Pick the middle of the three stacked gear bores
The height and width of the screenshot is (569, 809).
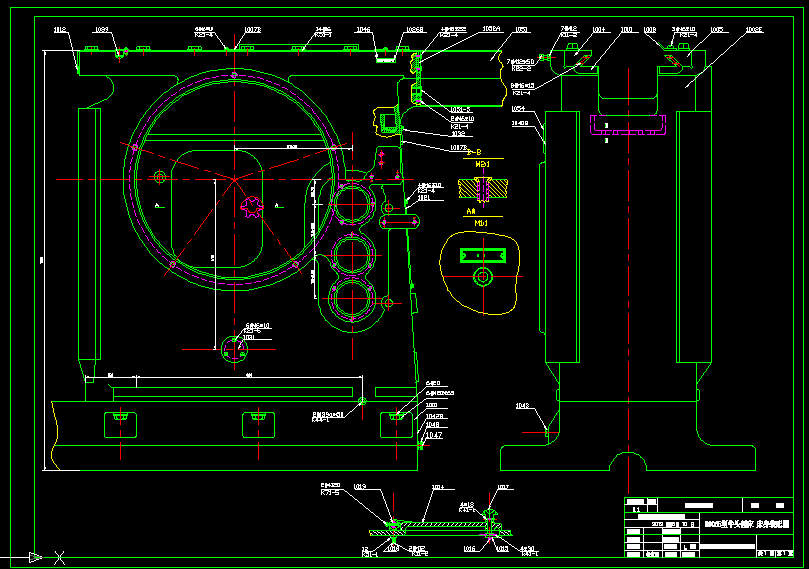[352, 255]
